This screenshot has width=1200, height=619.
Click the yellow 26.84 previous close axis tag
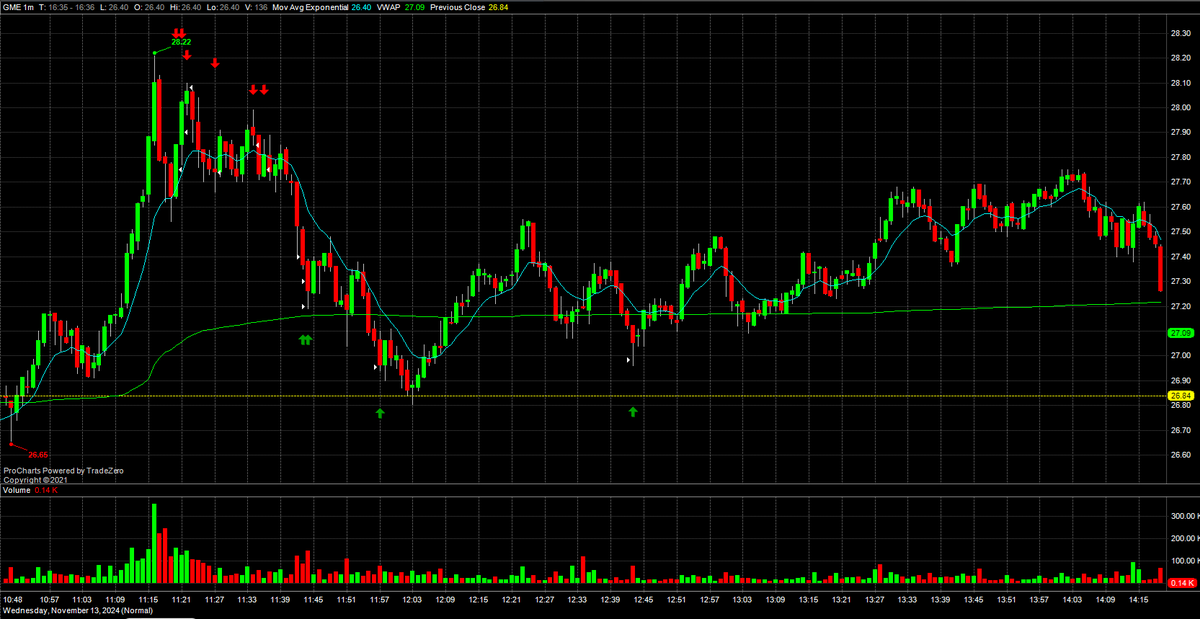[1181, 396]
